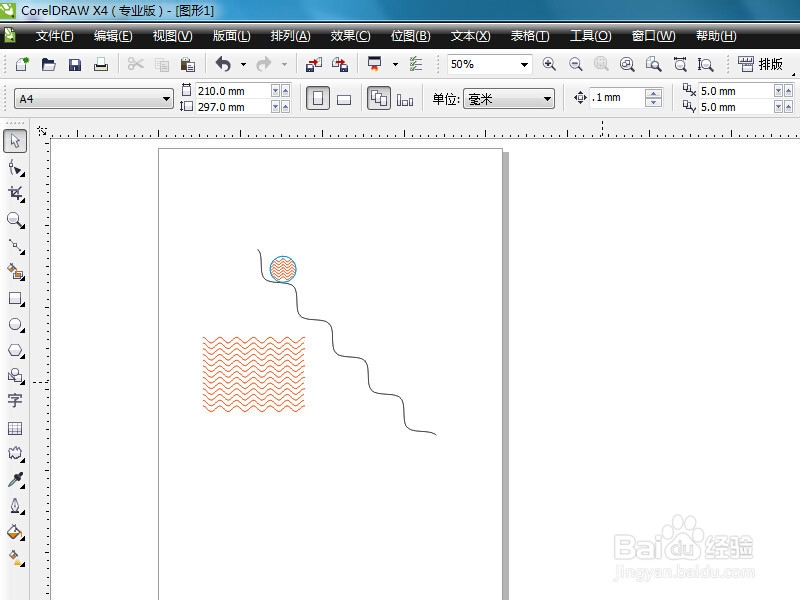Open the units 毫米 dropdown
Viewport: 800px width, 600px height.
click(x=547, y=98)
